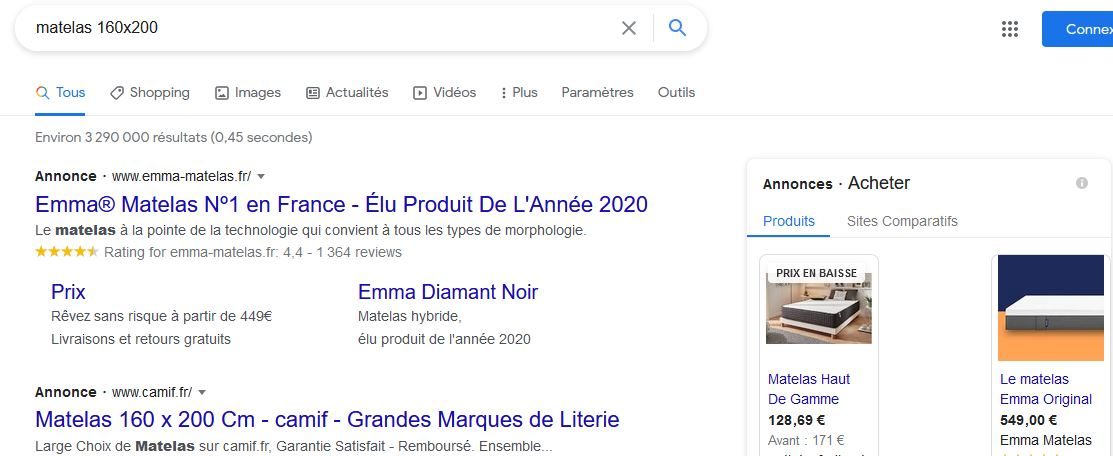Click 'Rêvez sans risque à partir de 449€'
Viewport: 1113px width, 456px height.
(161, 316)
